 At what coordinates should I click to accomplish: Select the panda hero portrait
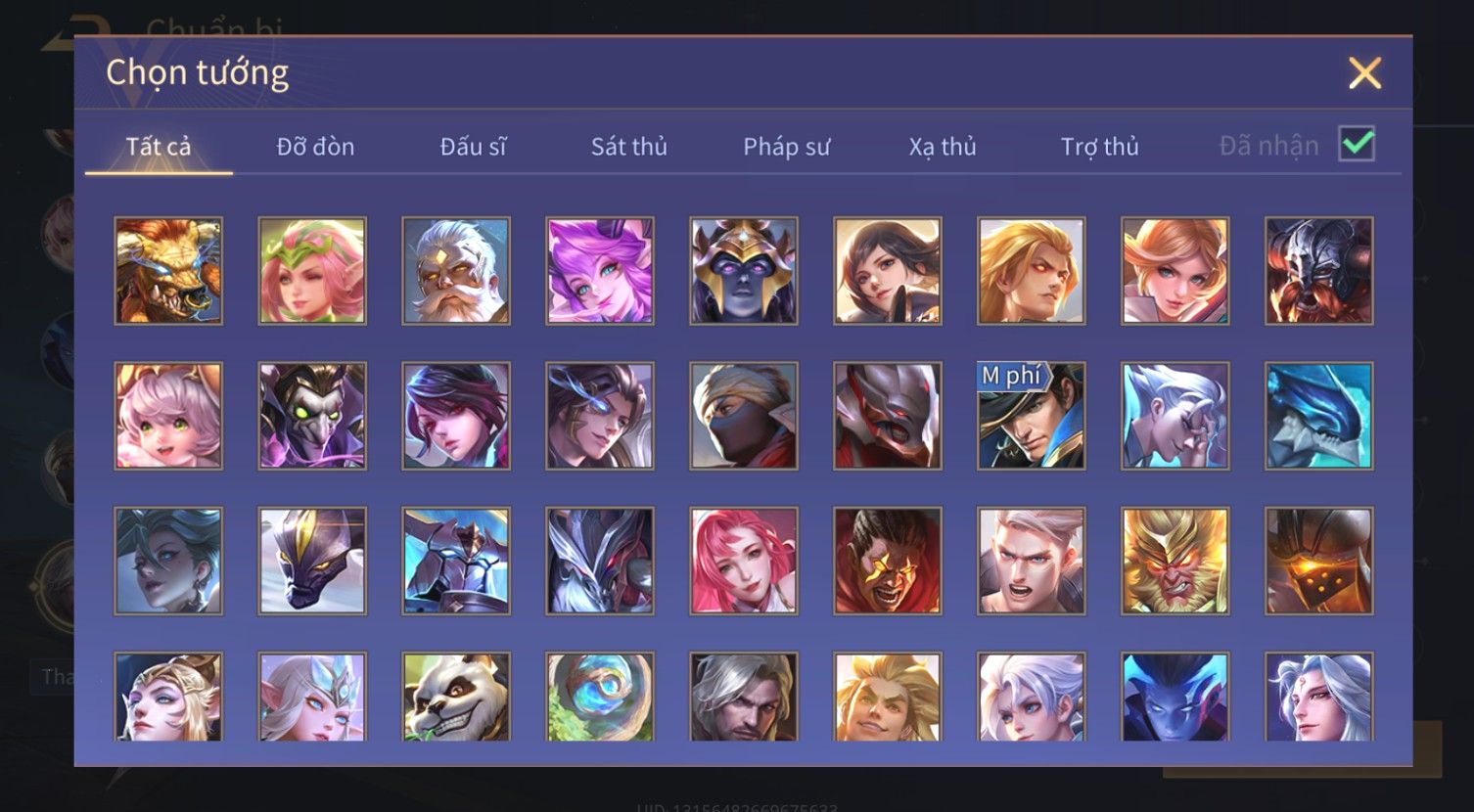456,697
